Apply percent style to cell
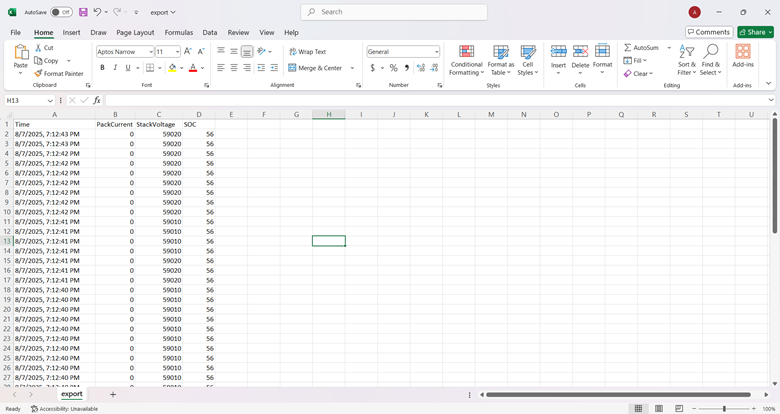The image size is (780, 414). coord(393,68)
